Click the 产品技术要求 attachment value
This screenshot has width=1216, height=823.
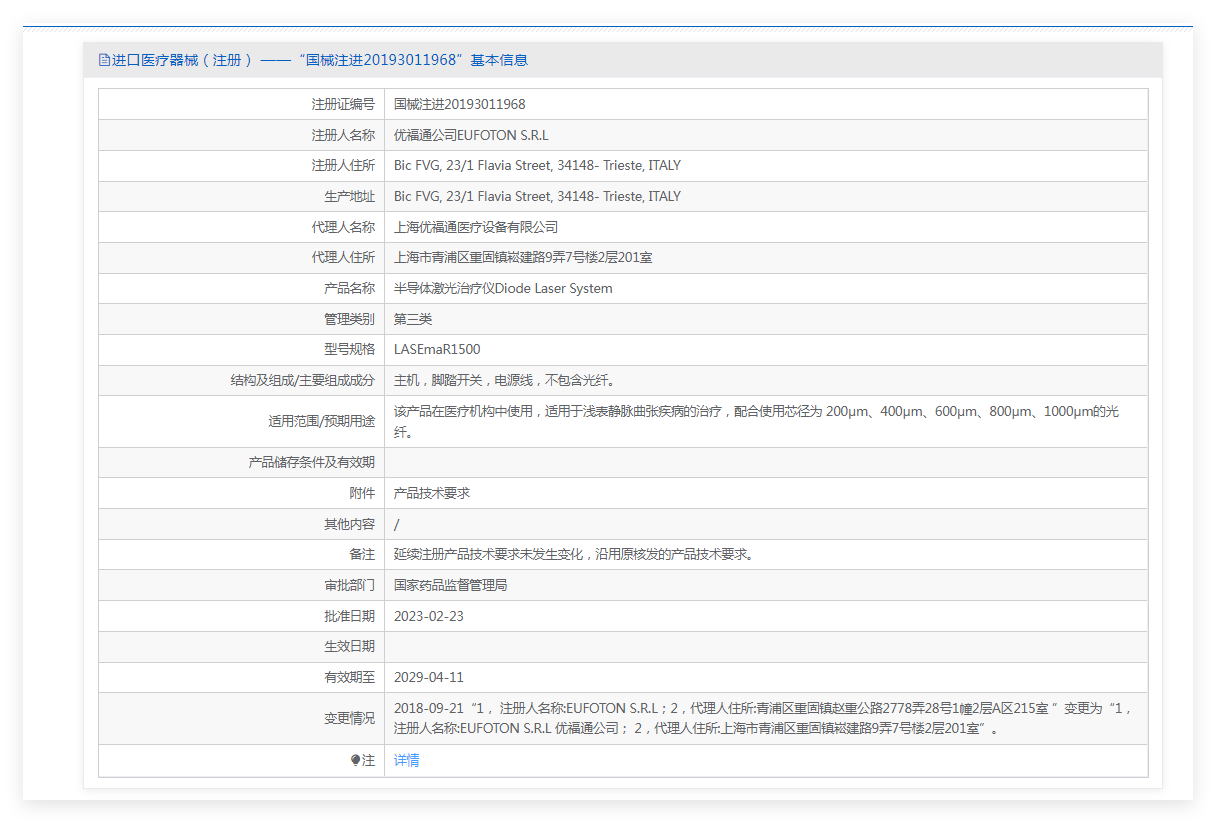coord(432,494)
